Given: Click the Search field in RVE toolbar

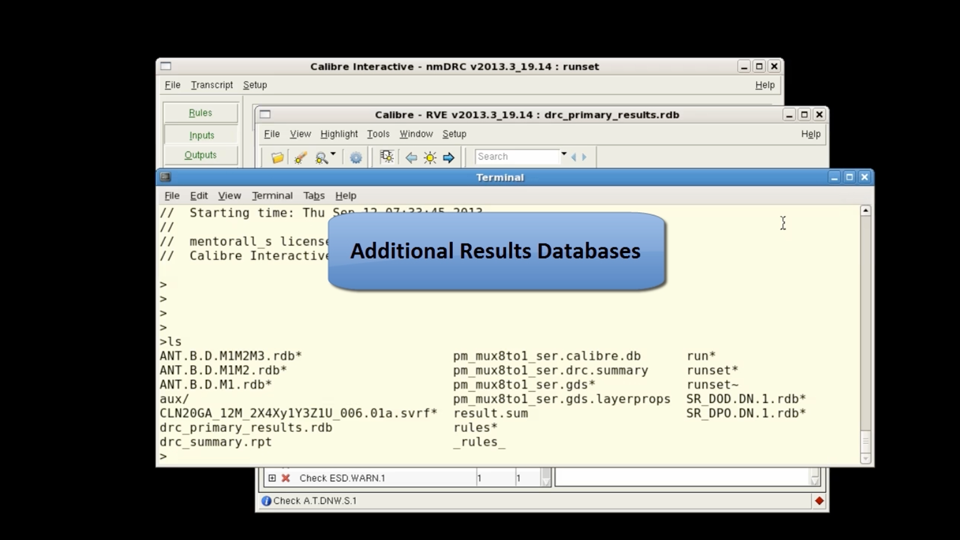Looking at the screenshot, I should coord(517,157).
